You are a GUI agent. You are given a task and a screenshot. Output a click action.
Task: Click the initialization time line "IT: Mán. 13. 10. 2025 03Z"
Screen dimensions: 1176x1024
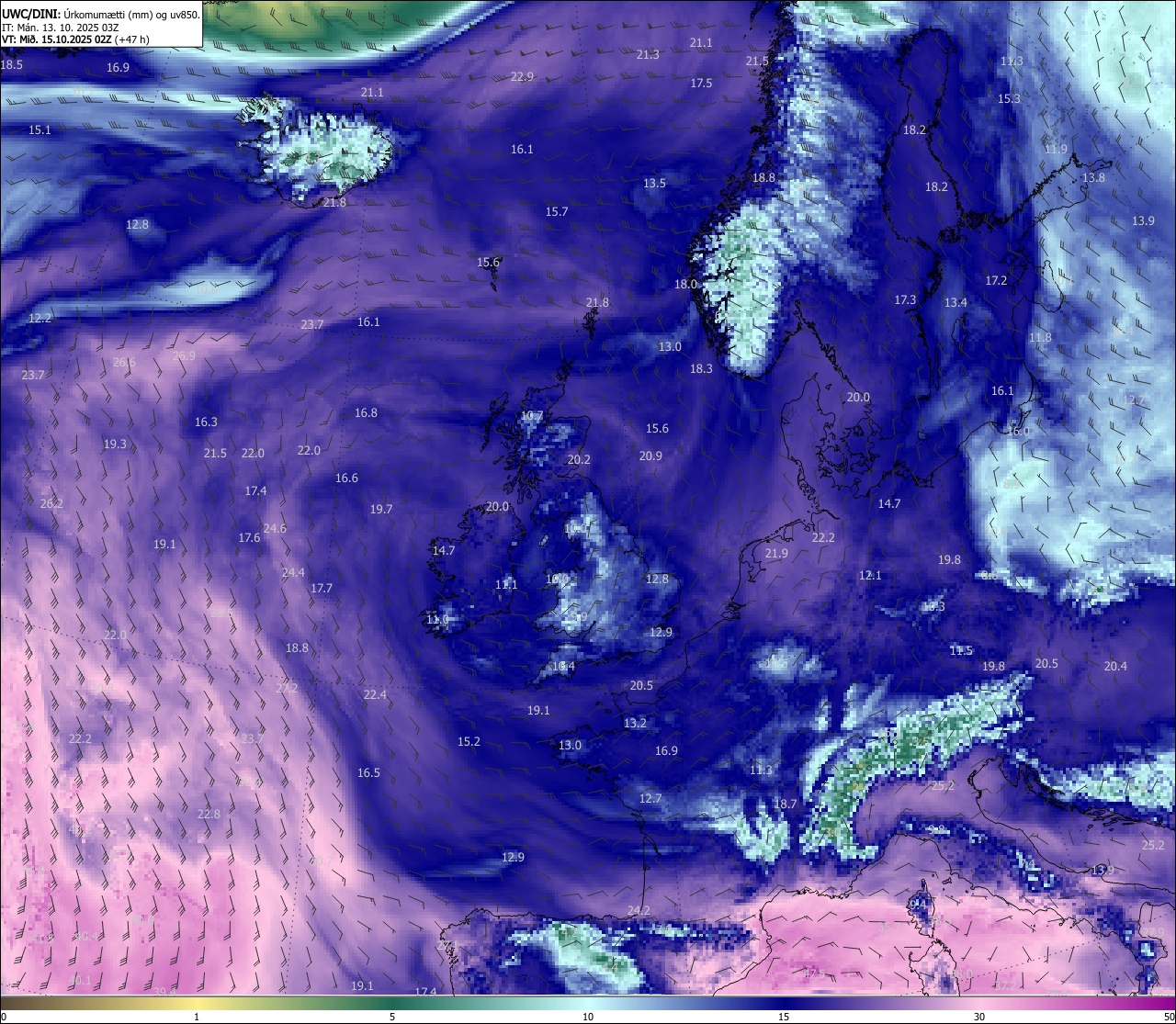[x=60, y=28]
